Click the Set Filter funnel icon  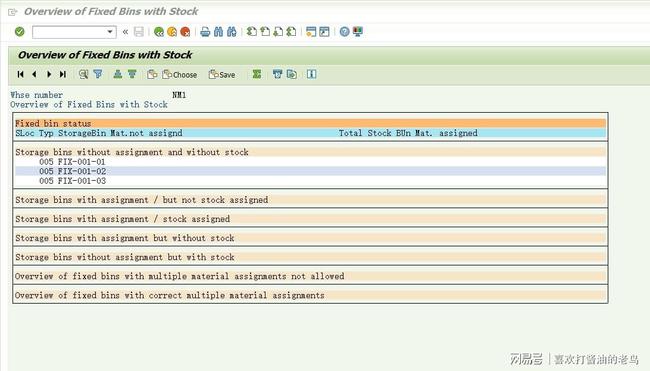[x=98, y=74]
